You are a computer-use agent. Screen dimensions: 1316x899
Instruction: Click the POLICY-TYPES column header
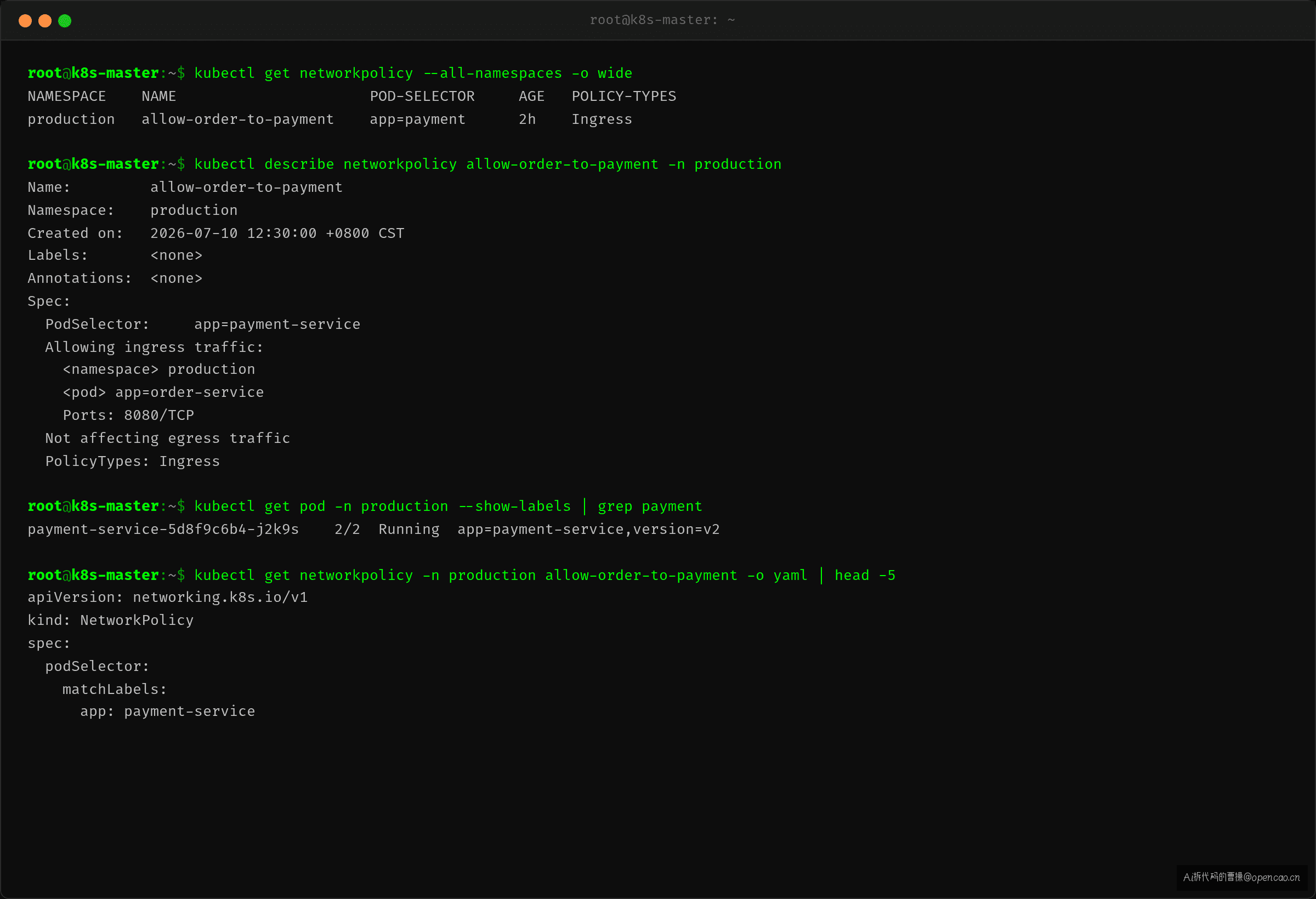click(623, 96)
